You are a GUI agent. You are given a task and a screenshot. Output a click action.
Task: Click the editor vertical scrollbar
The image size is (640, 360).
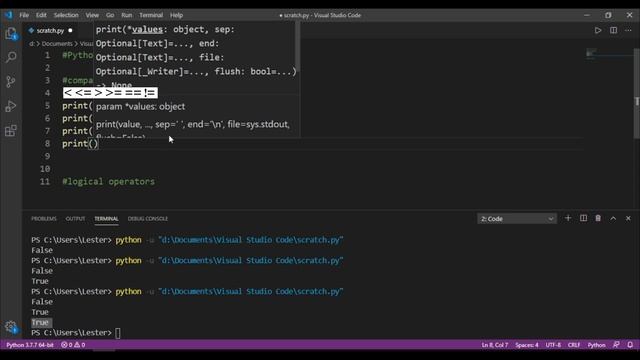[637, 94]
